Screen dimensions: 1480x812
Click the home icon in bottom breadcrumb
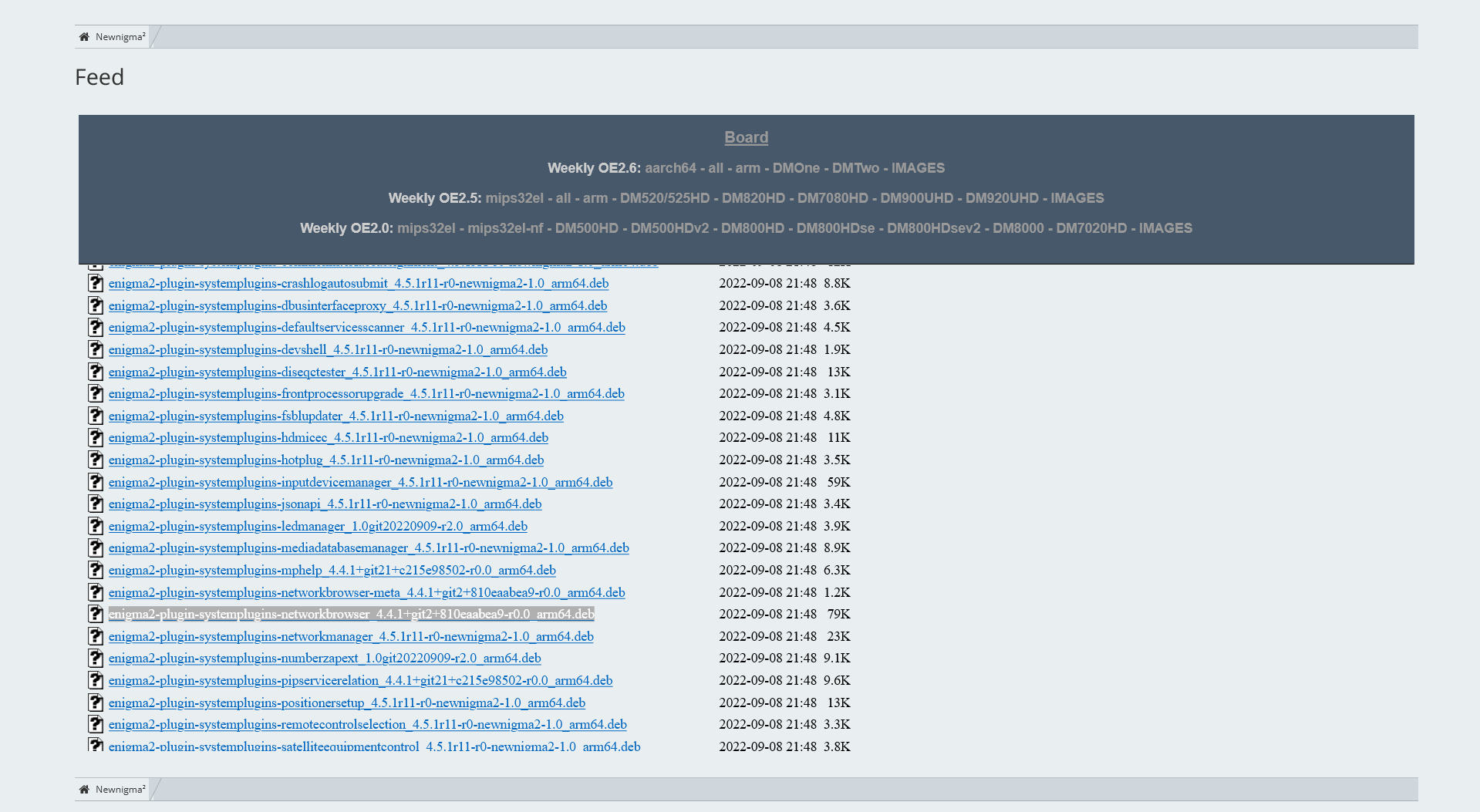(x=84, y=790)
